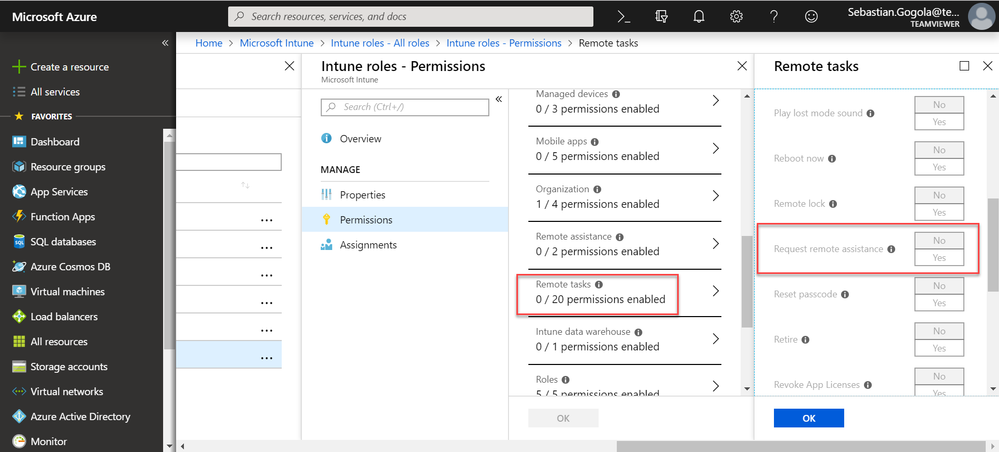The width and height of the screenshot is (999, 452).
Task: Collapse the left Azure sidebar
Action: 165,43
